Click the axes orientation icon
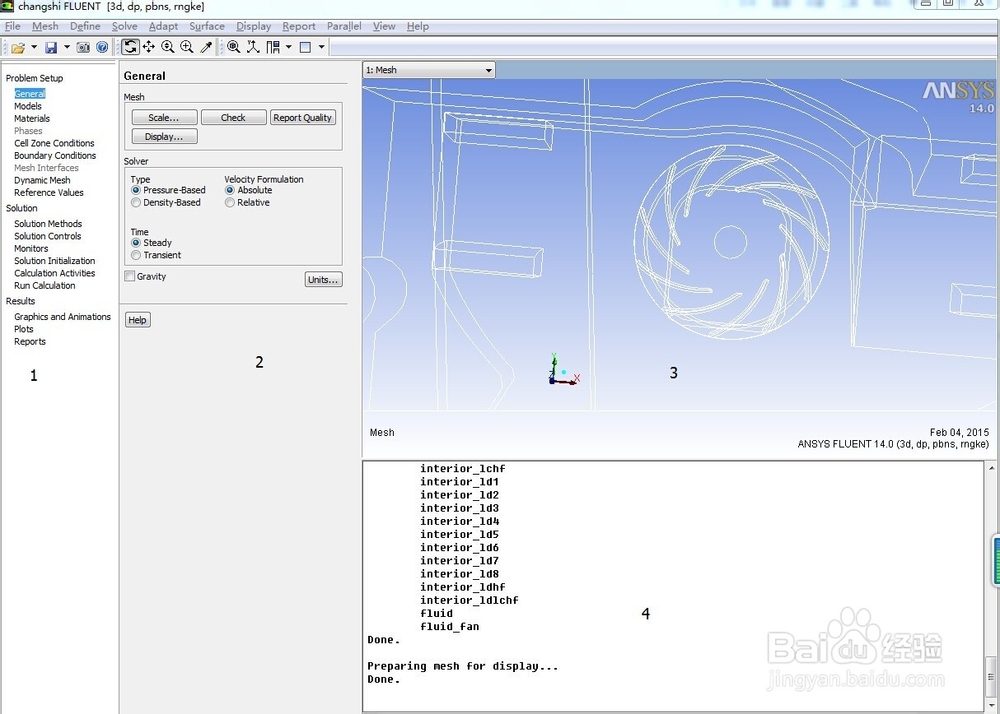1000x714 pixels. [x=253, y=47]
